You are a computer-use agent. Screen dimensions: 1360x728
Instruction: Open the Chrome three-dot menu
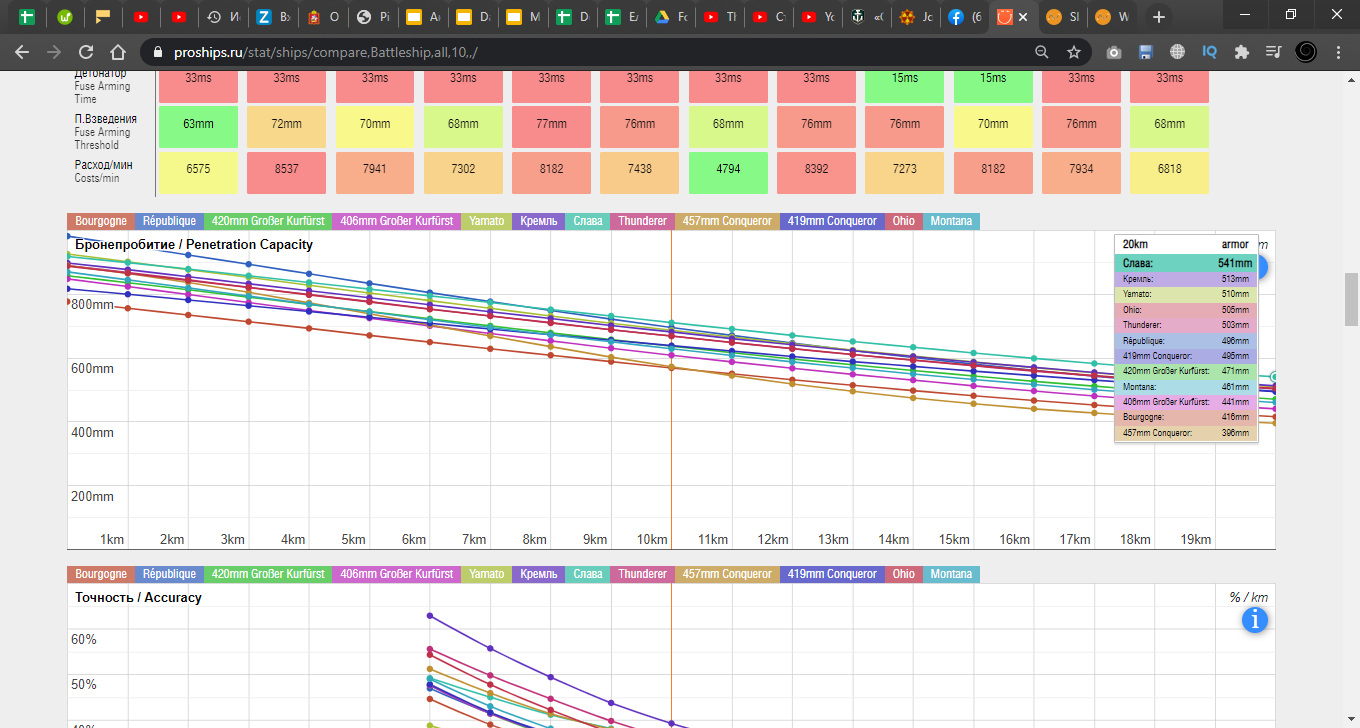1338,52
